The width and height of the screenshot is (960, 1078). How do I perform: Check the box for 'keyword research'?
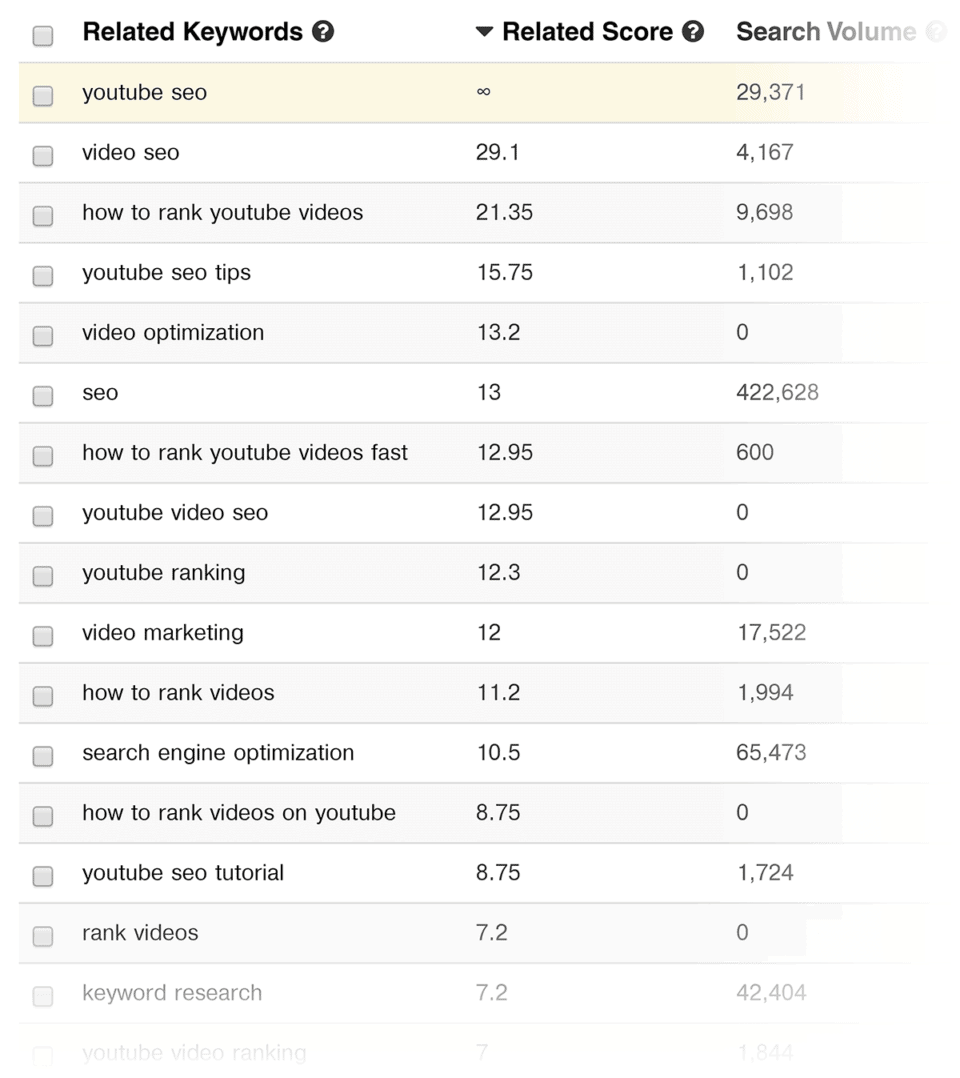coord(42,995)
